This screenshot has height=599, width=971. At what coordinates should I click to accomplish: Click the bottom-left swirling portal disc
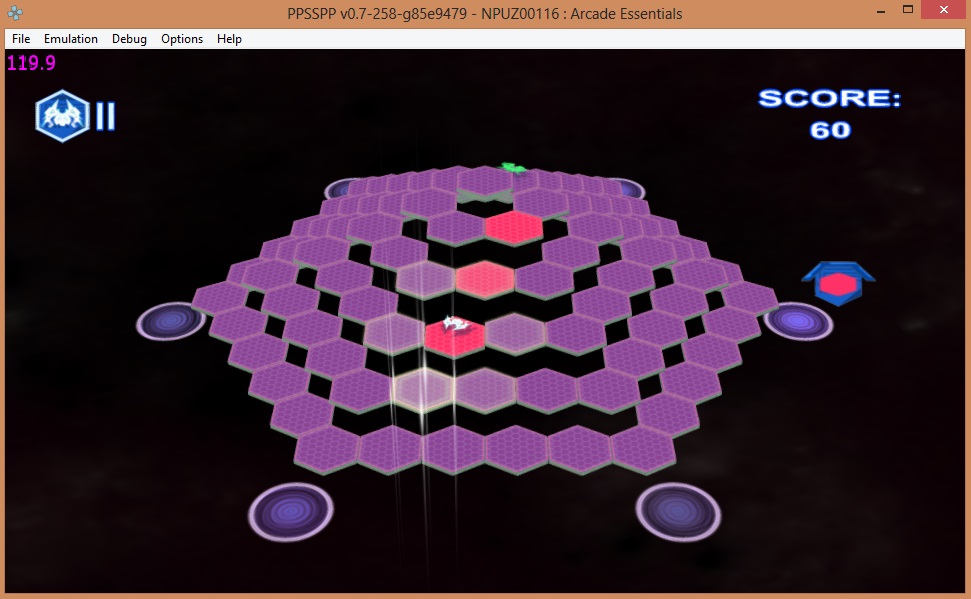pyautogui.click(x=290, y=512)
